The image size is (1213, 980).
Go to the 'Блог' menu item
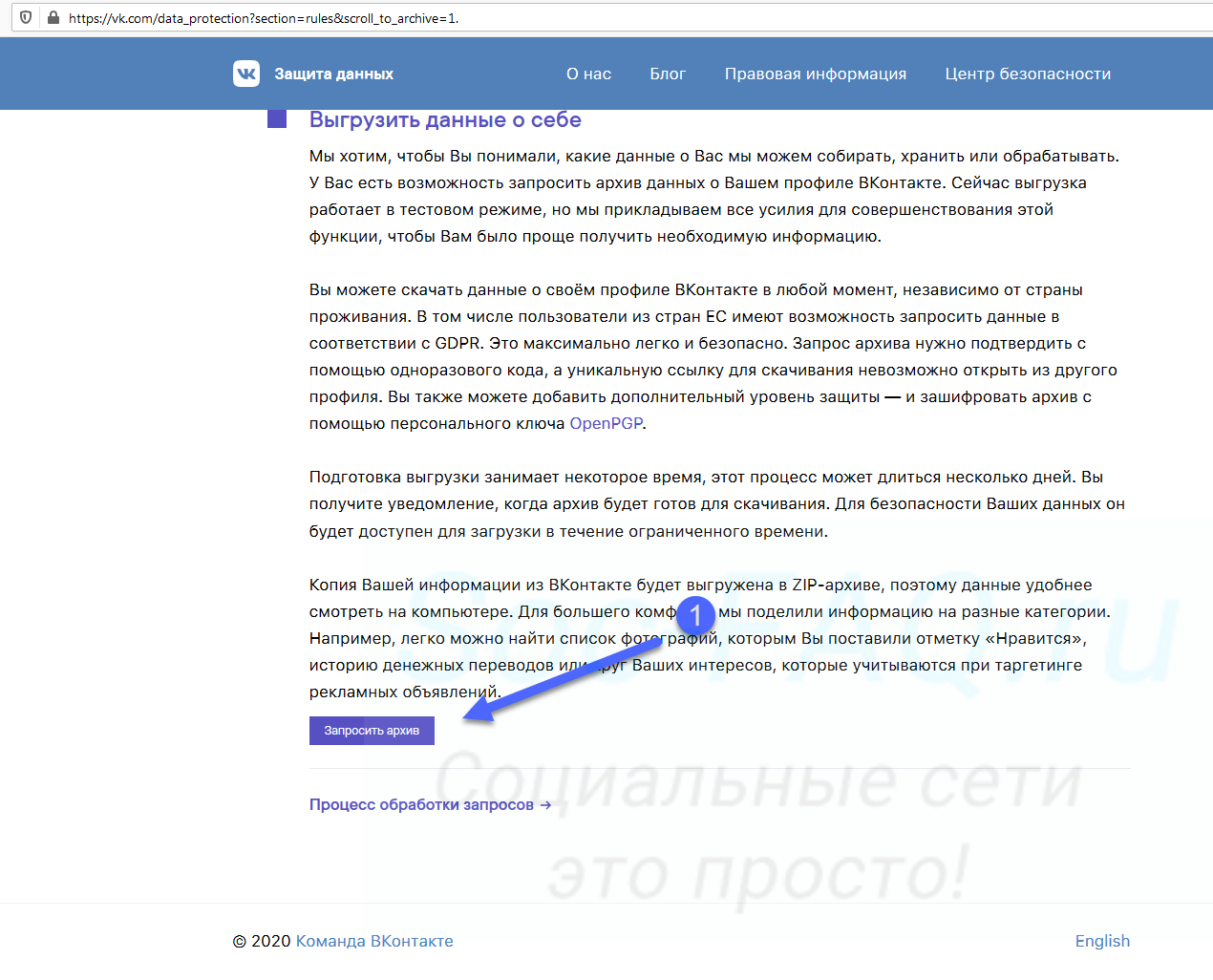tap(668, 74)
